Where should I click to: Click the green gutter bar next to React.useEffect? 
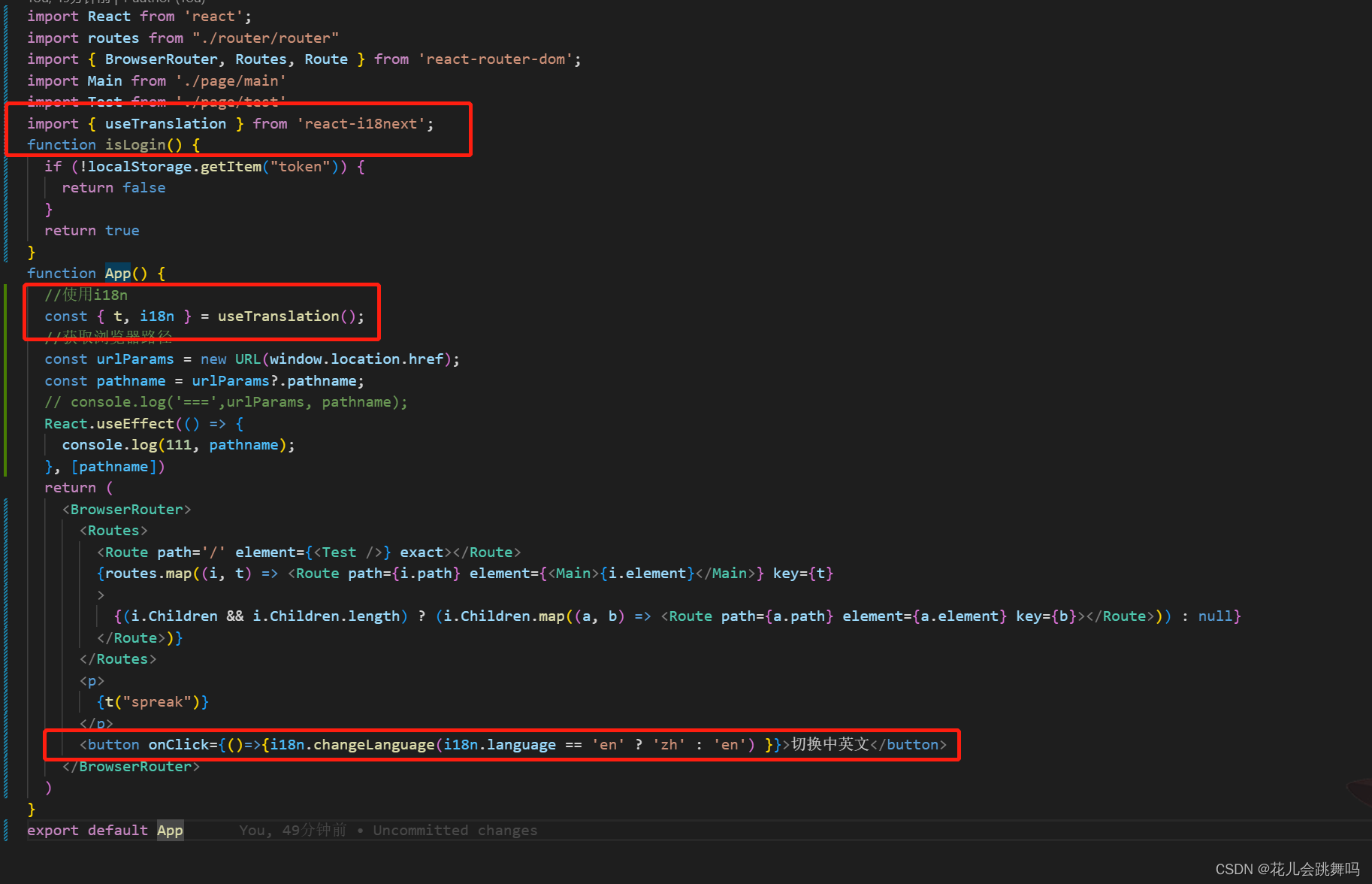coord(6,423)
